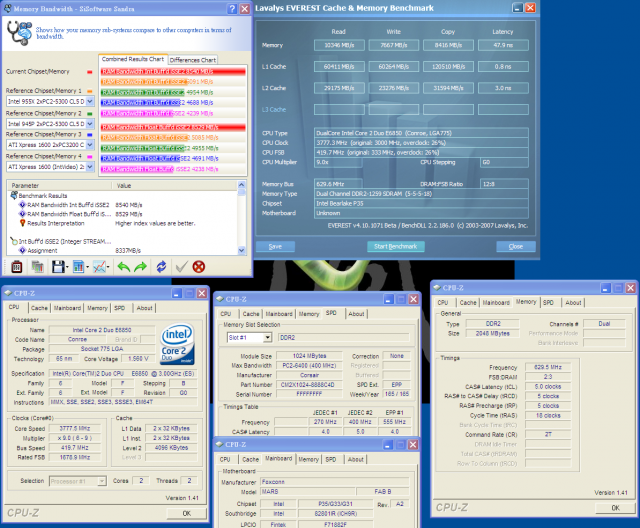Click Save button in EVEREST window
The width and height of the screenshot is (640, 528).
click(275, 246)
